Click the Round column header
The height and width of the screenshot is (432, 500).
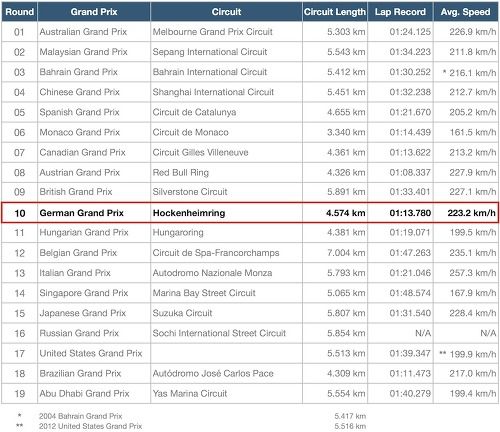[19, 12]
